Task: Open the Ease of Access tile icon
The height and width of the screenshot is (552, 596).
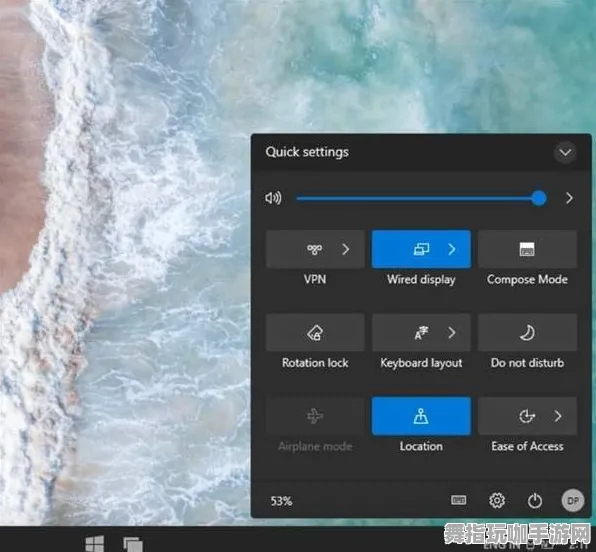Action: tap(527, 416)
